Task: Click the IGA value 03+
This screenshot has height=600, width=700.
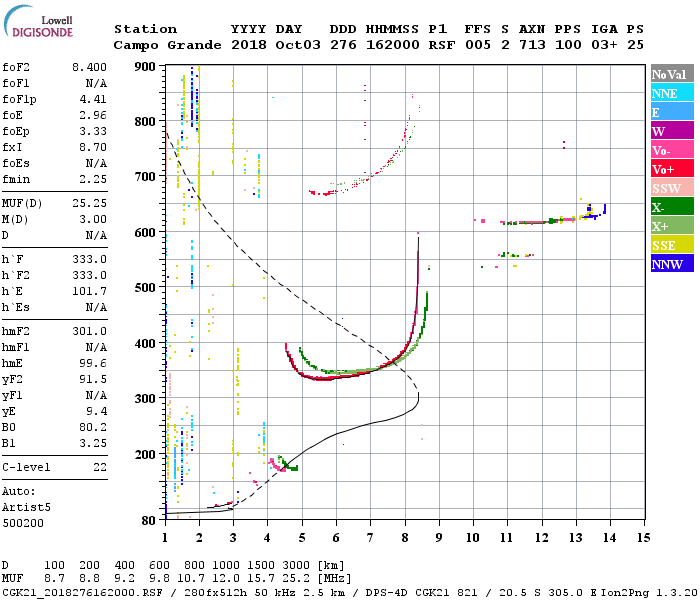Action: point(604,45)
